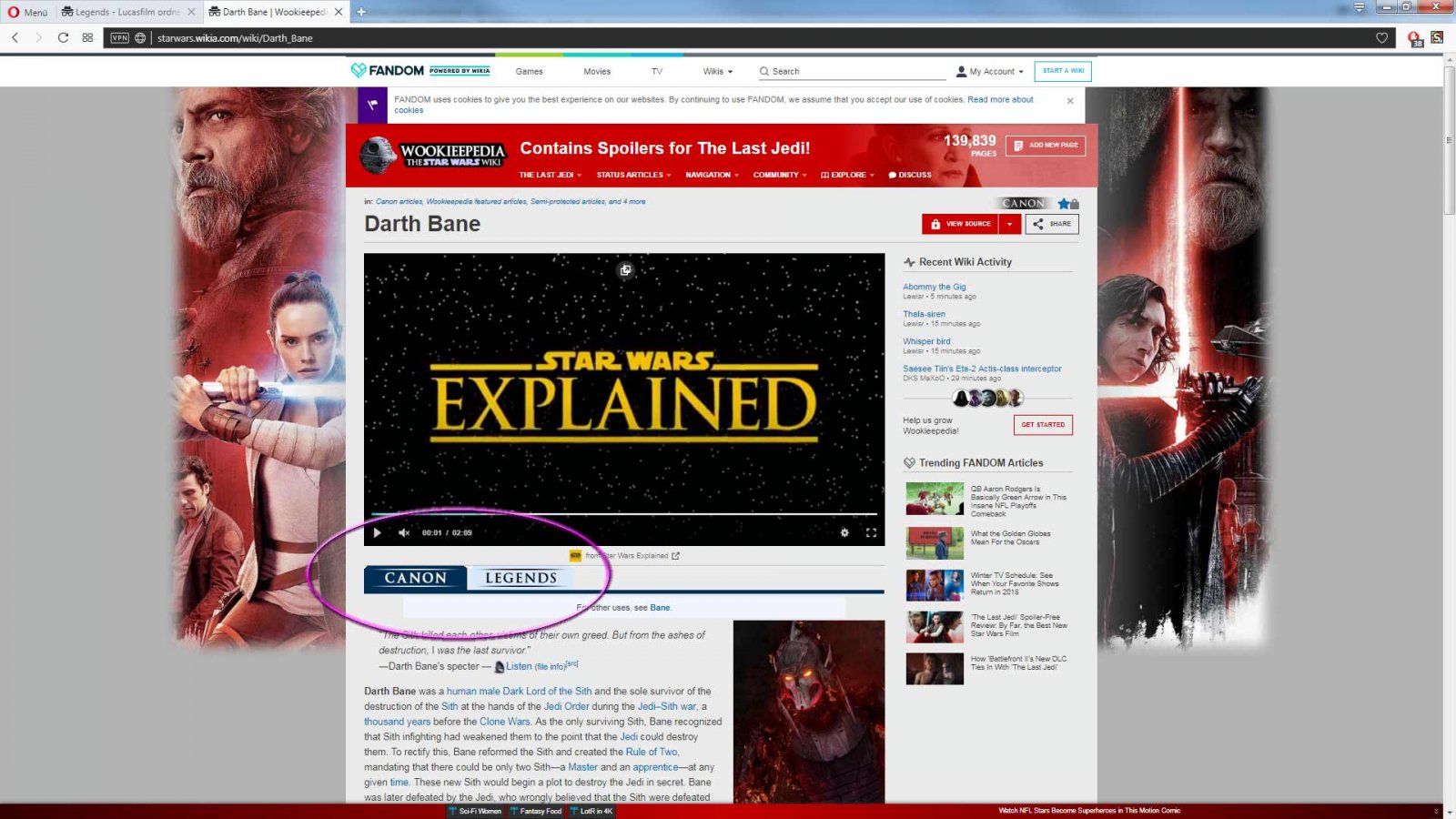
Task: Open a new tab with the plus button
Action: [x=361, y=12]
